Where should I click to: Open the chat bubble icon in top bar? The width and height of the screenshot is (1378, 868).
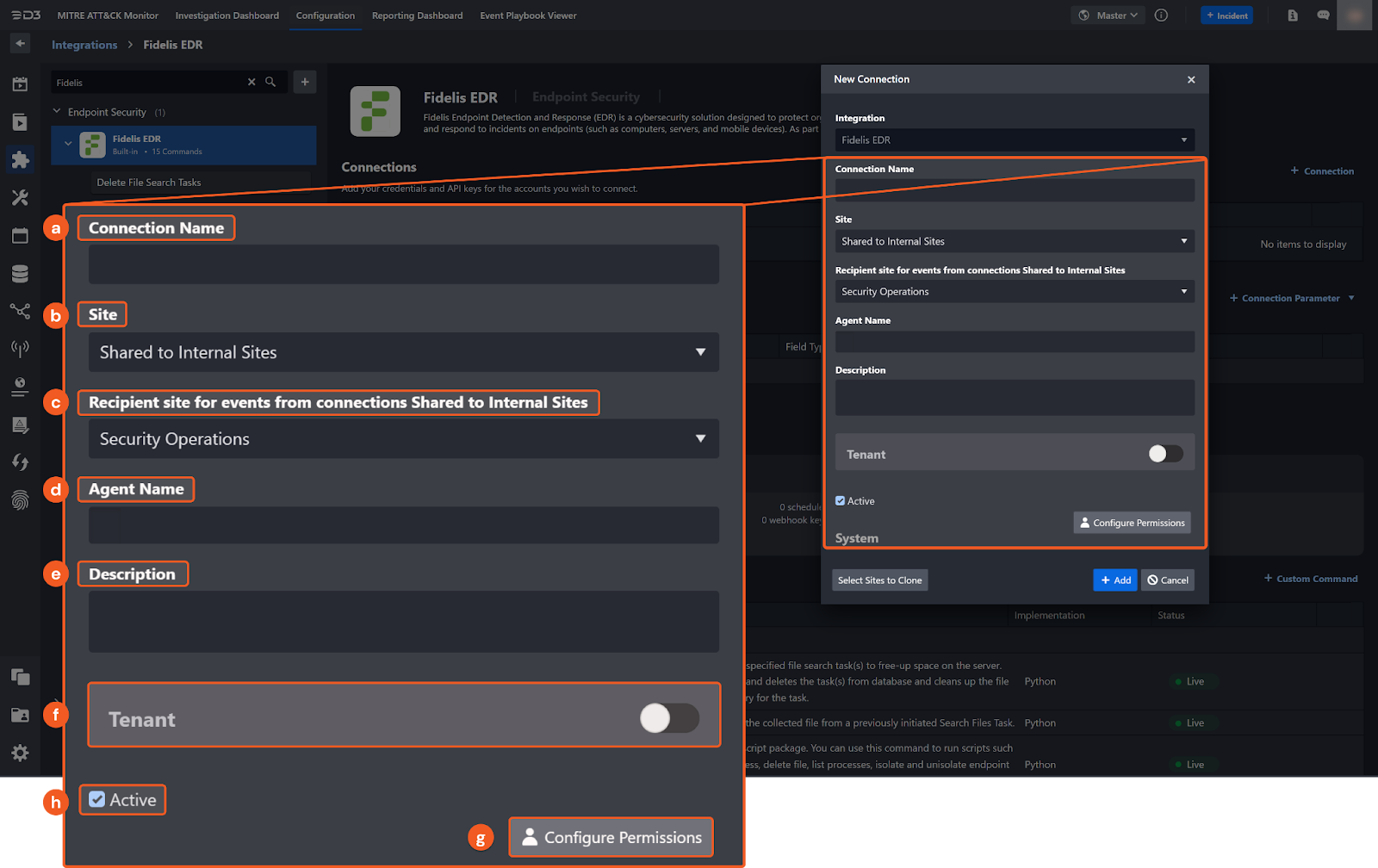click(1323, 15)
